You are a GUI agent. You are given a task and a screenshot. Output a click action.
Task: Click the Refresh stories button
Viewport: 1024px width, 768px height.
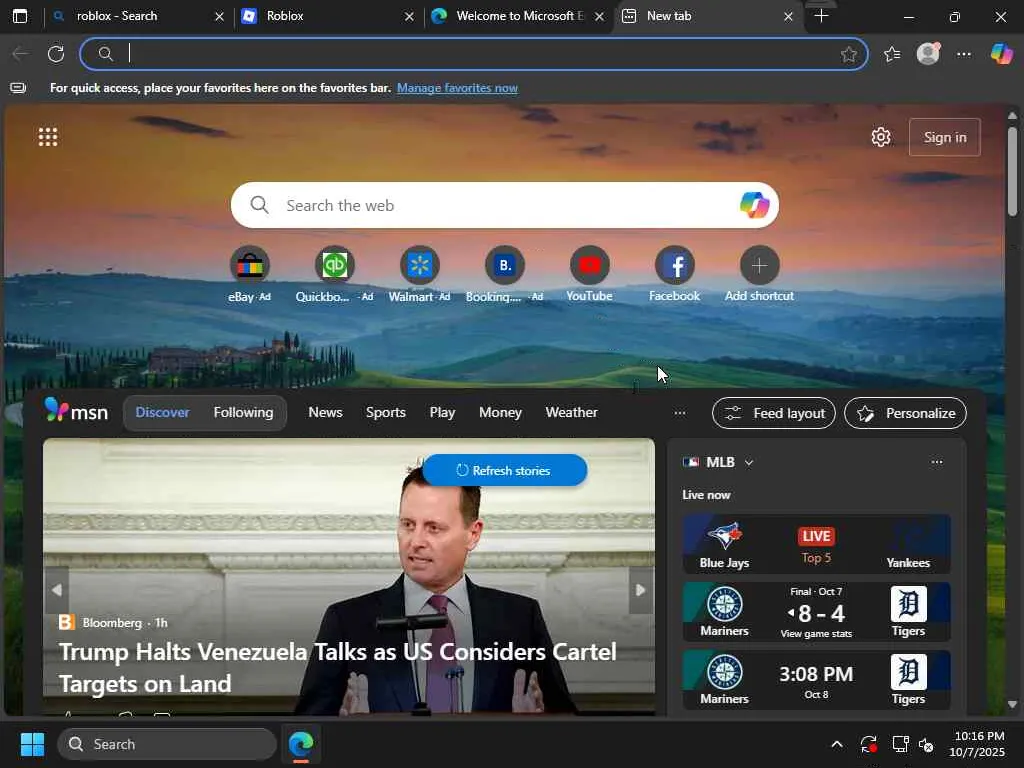click(x=504, y=470)
